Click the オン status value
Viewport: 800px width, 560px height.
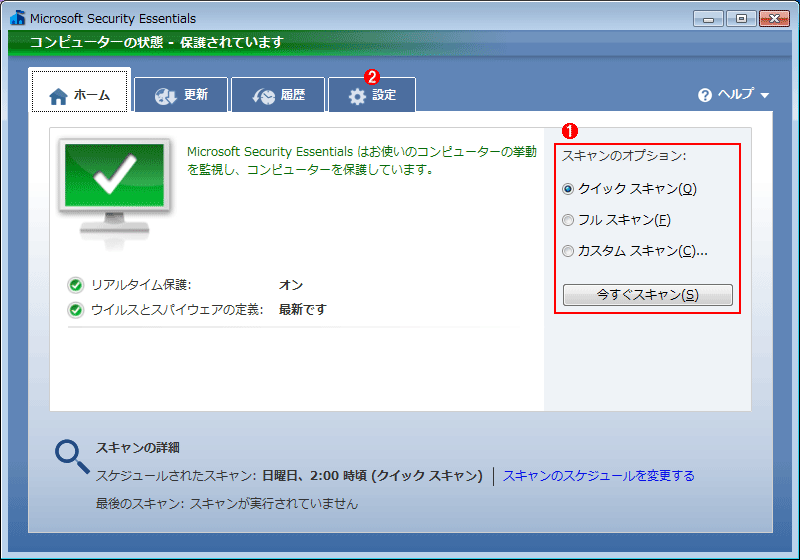pyautogui.click(x=291, y=285)
